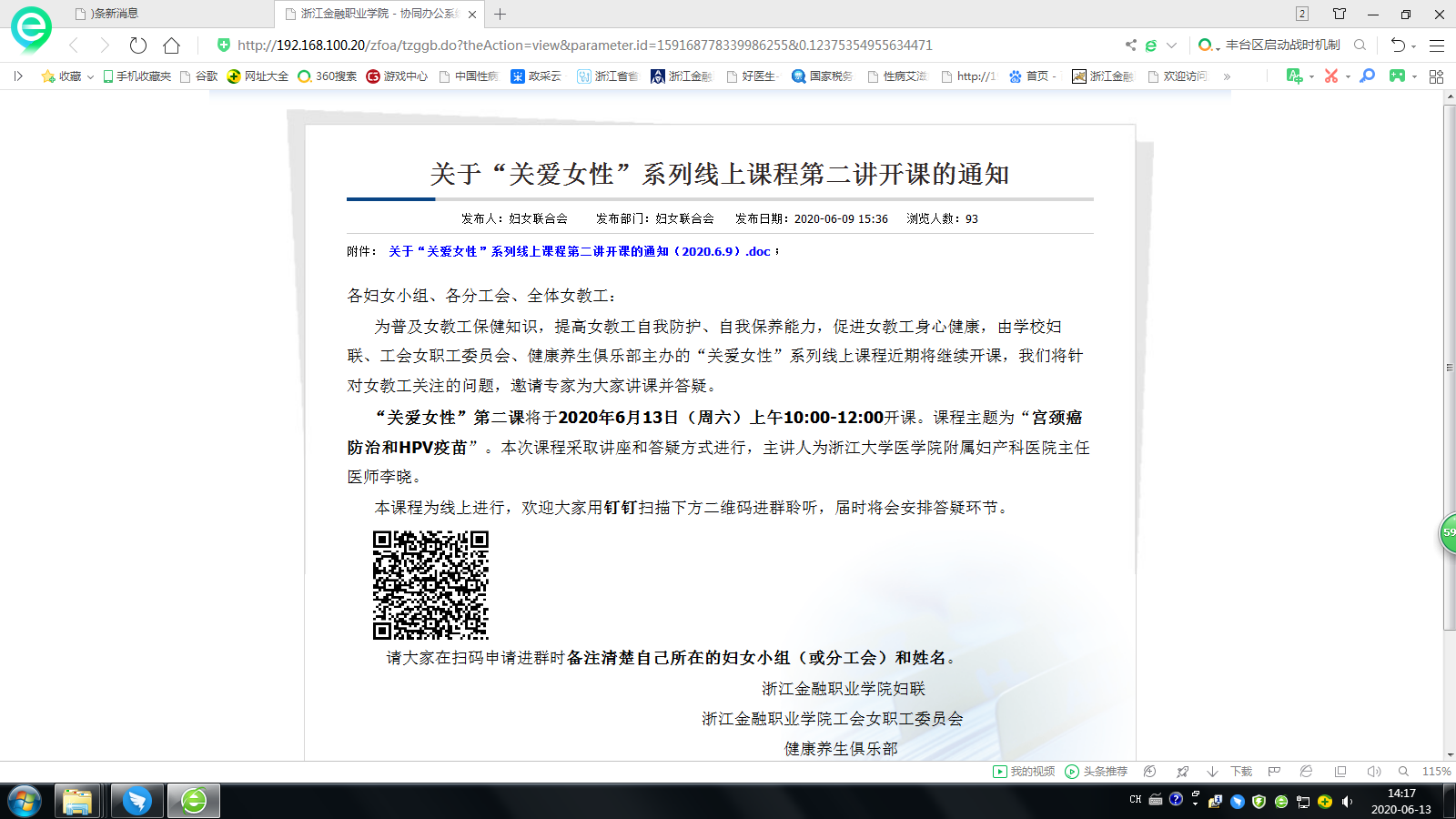Open the extensions grid manager icon
1456x819 pixels.
pos(1437,76)
